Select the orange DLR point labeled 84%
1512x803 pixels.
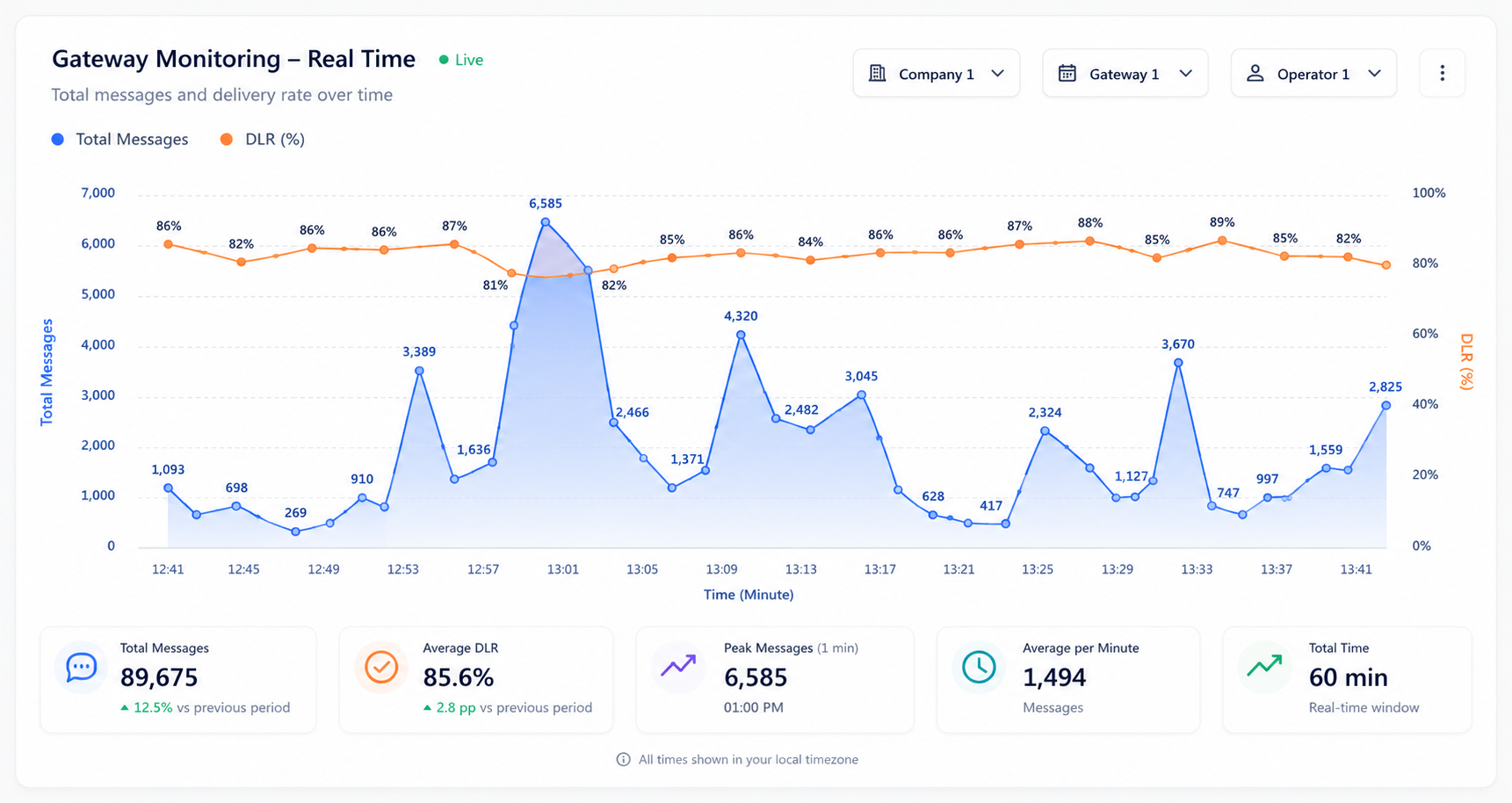(810, 260)
